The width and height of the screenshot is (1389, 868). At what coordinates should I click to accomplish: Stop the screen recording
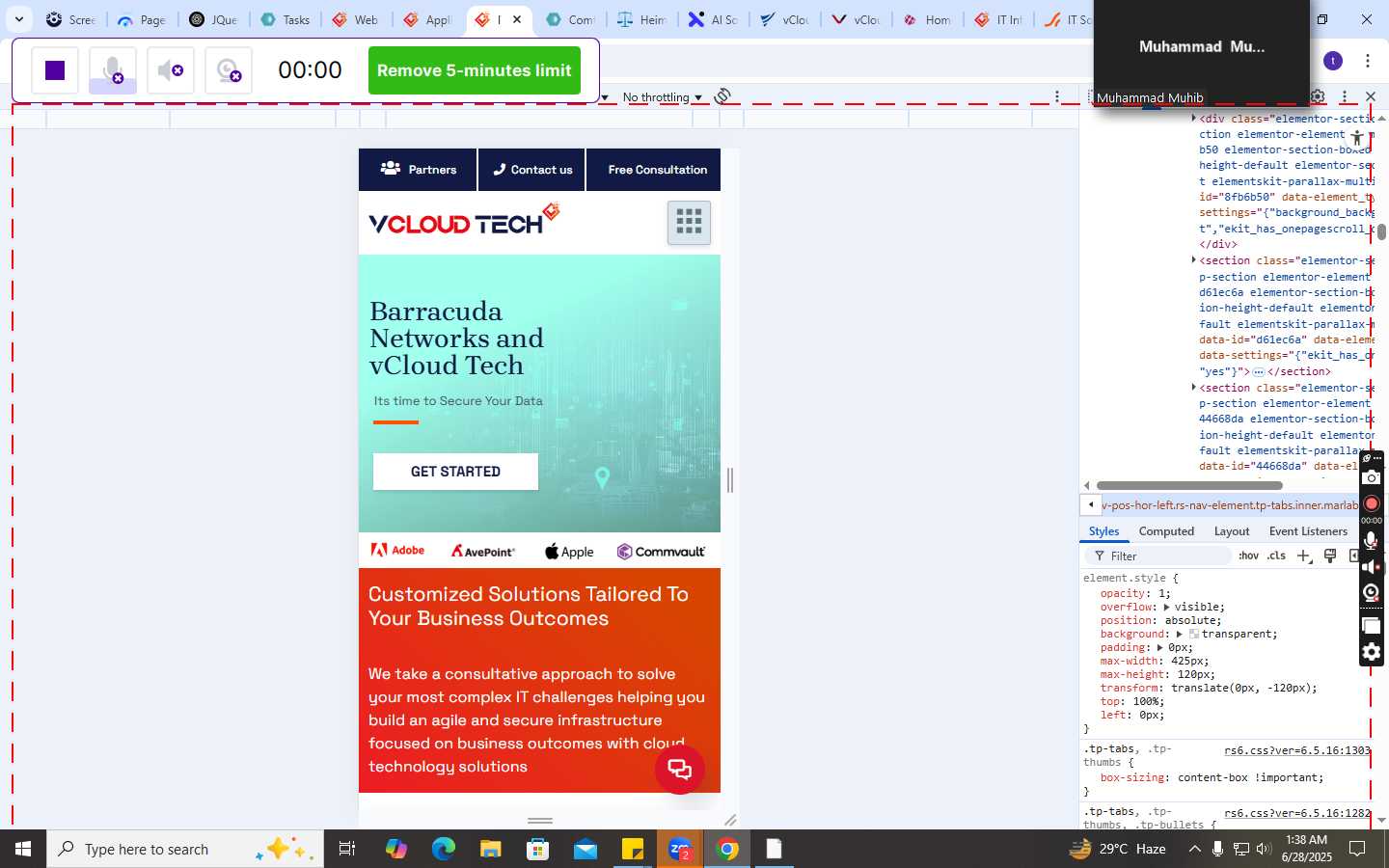click(55, 70)
